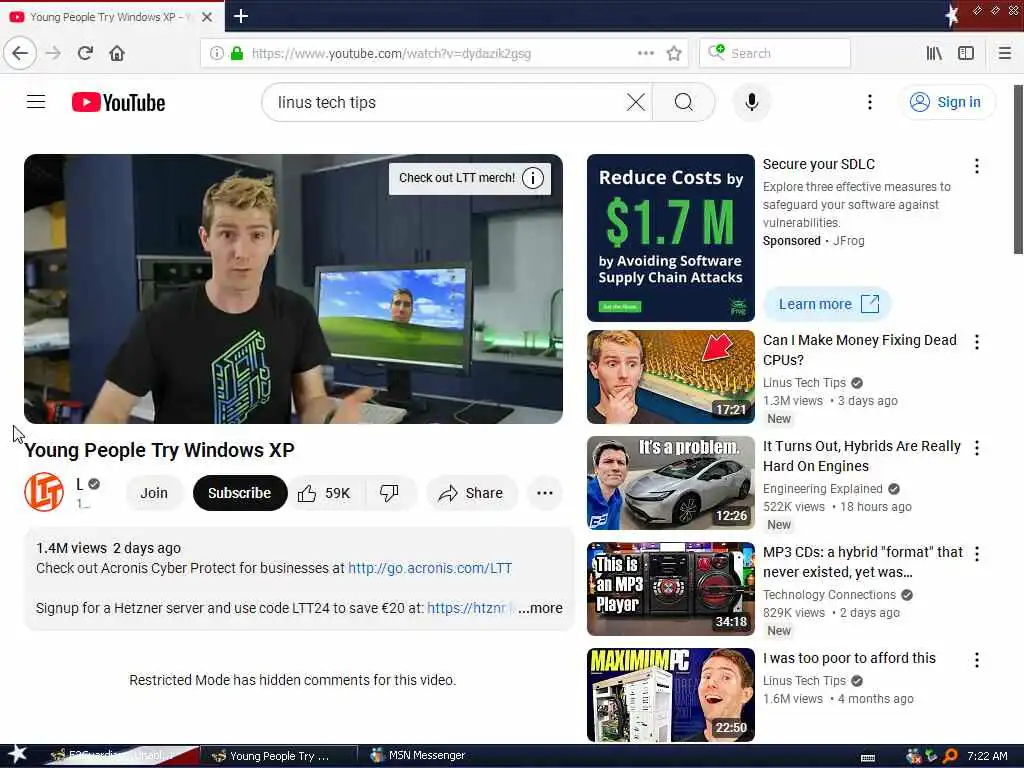This screenshot has height=768, width=1024.
Task: Click the JFrog Reduce Costs ad image
Action: [671, 238]
